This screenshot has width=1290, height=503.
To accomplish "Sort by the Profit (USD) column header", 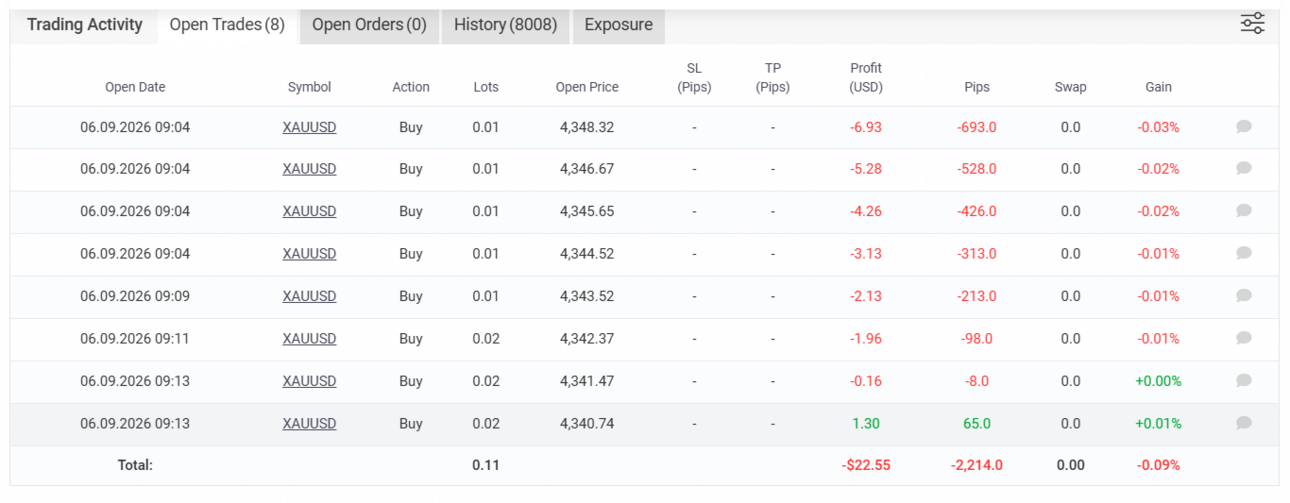I will (866, 77).
